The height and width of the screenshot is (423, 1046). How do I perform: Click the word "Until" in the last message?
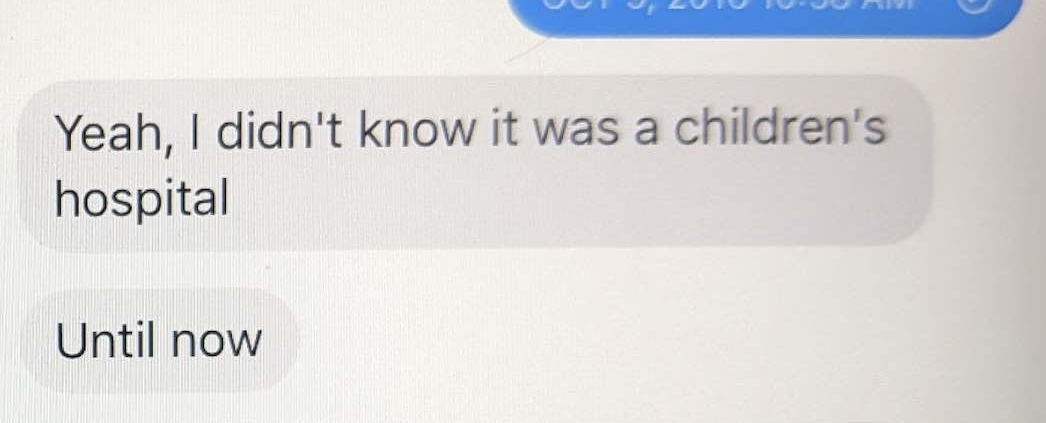[107, 340]
